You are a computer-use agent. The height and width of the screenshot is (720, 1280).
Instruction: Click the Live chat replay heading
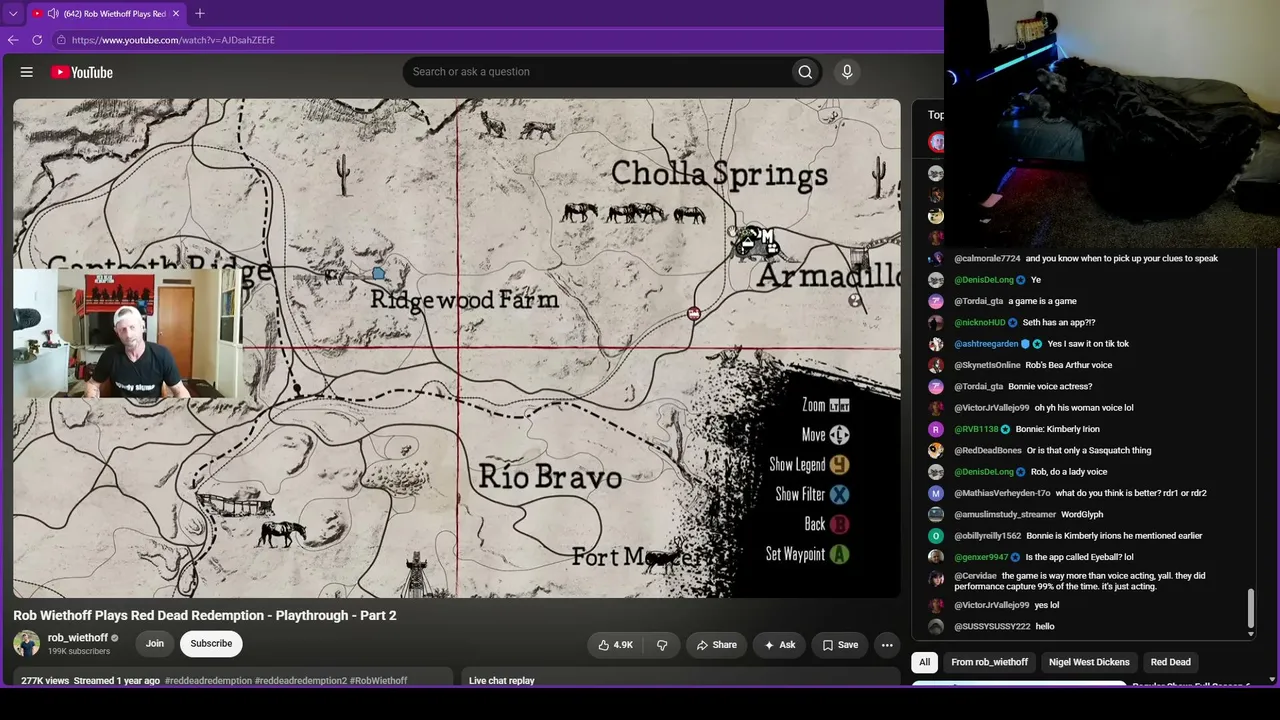(x=502, y=681)
